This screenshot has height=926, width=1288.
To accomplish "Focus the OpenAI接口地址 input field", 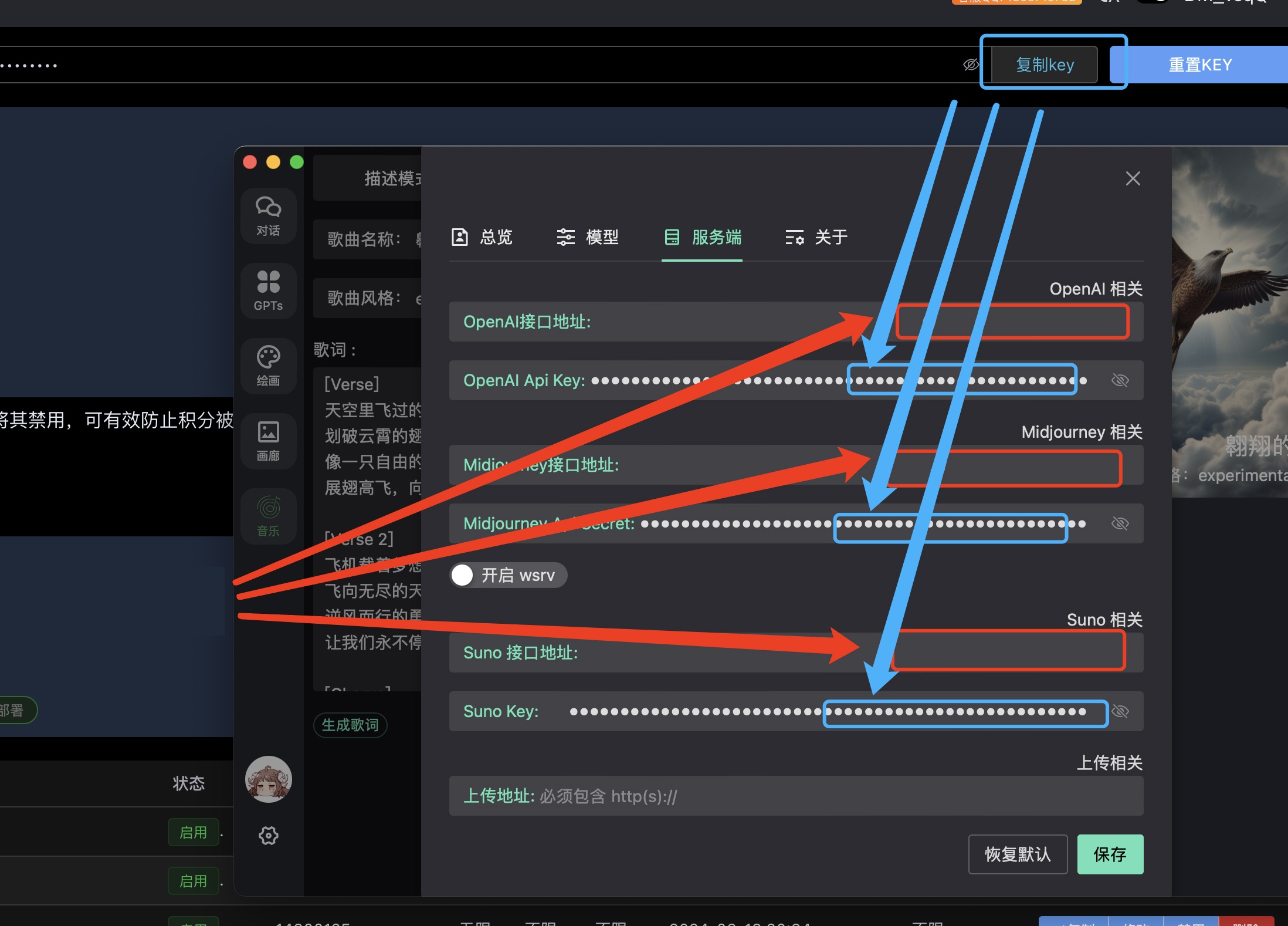I will pyautogui.click(x=796, y=322).
